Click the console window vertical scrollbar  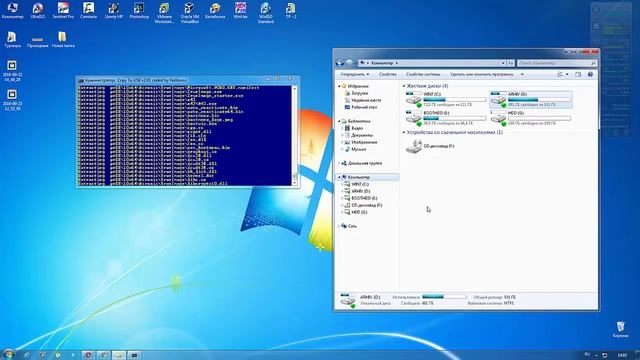point(295,136)
